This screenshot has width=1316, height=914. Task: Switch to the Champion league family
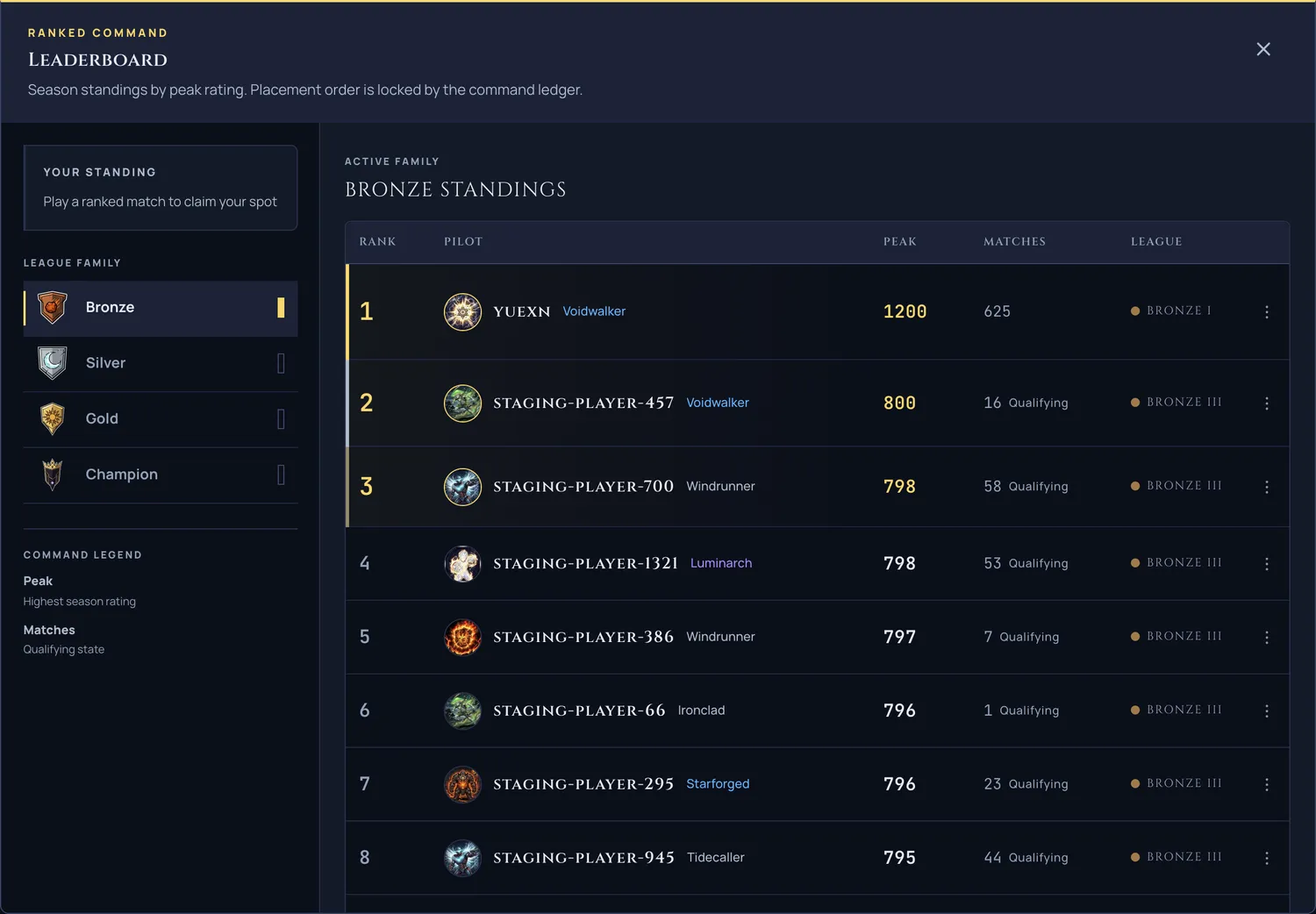point(161,475)
